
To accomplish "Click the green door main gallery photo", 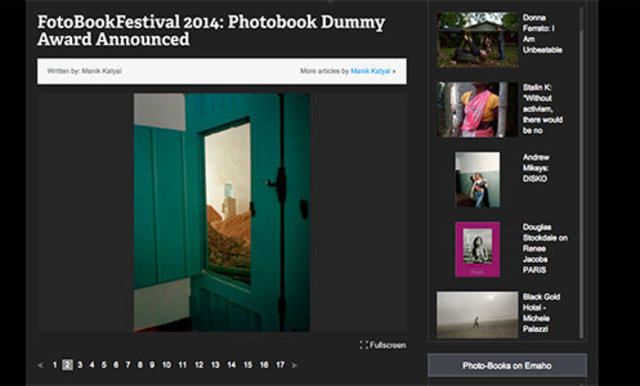I will coord(222,212).
